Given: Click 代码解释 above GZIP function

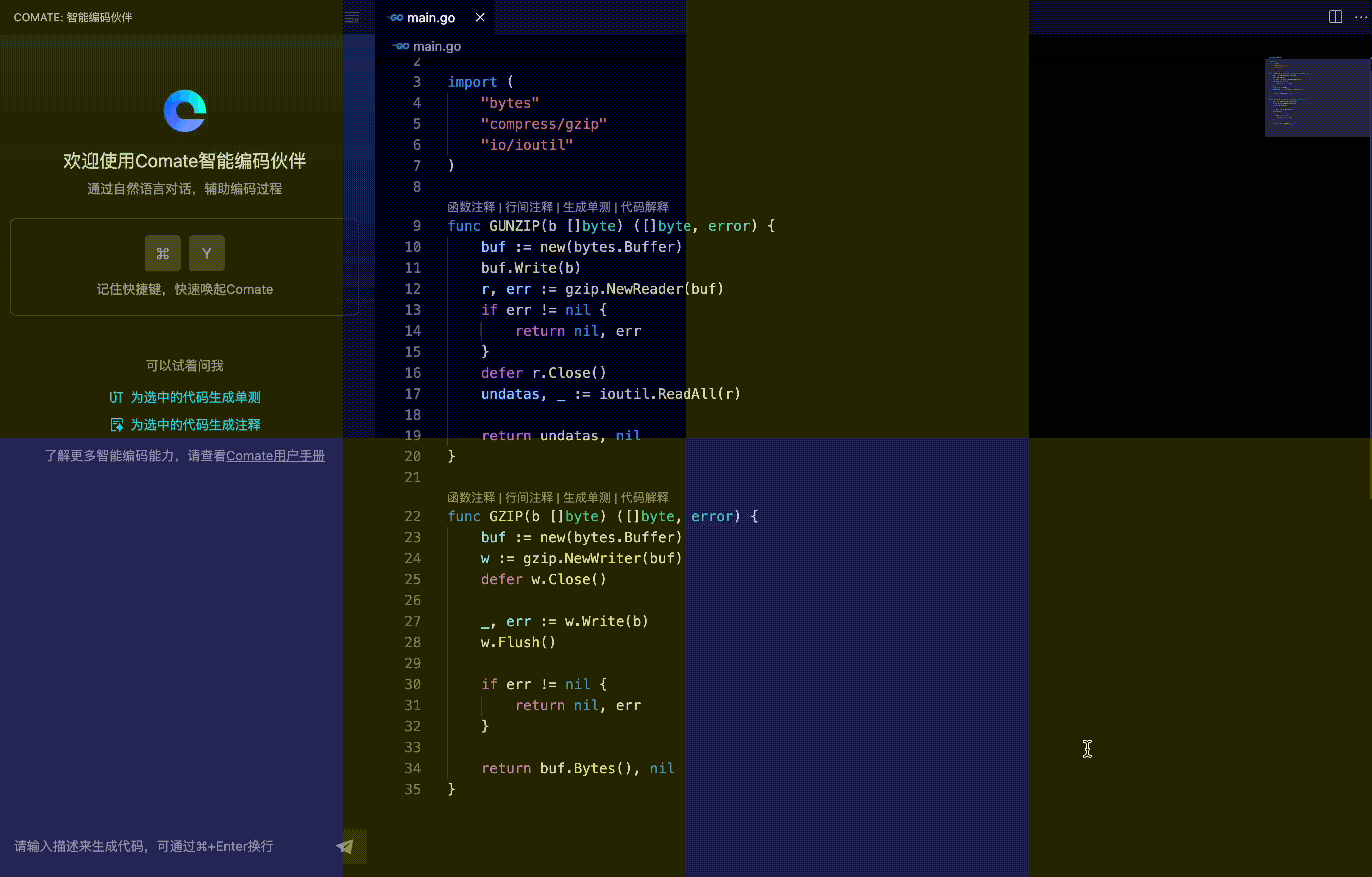Looking at the screenshot, I should (x=644, y=497).
